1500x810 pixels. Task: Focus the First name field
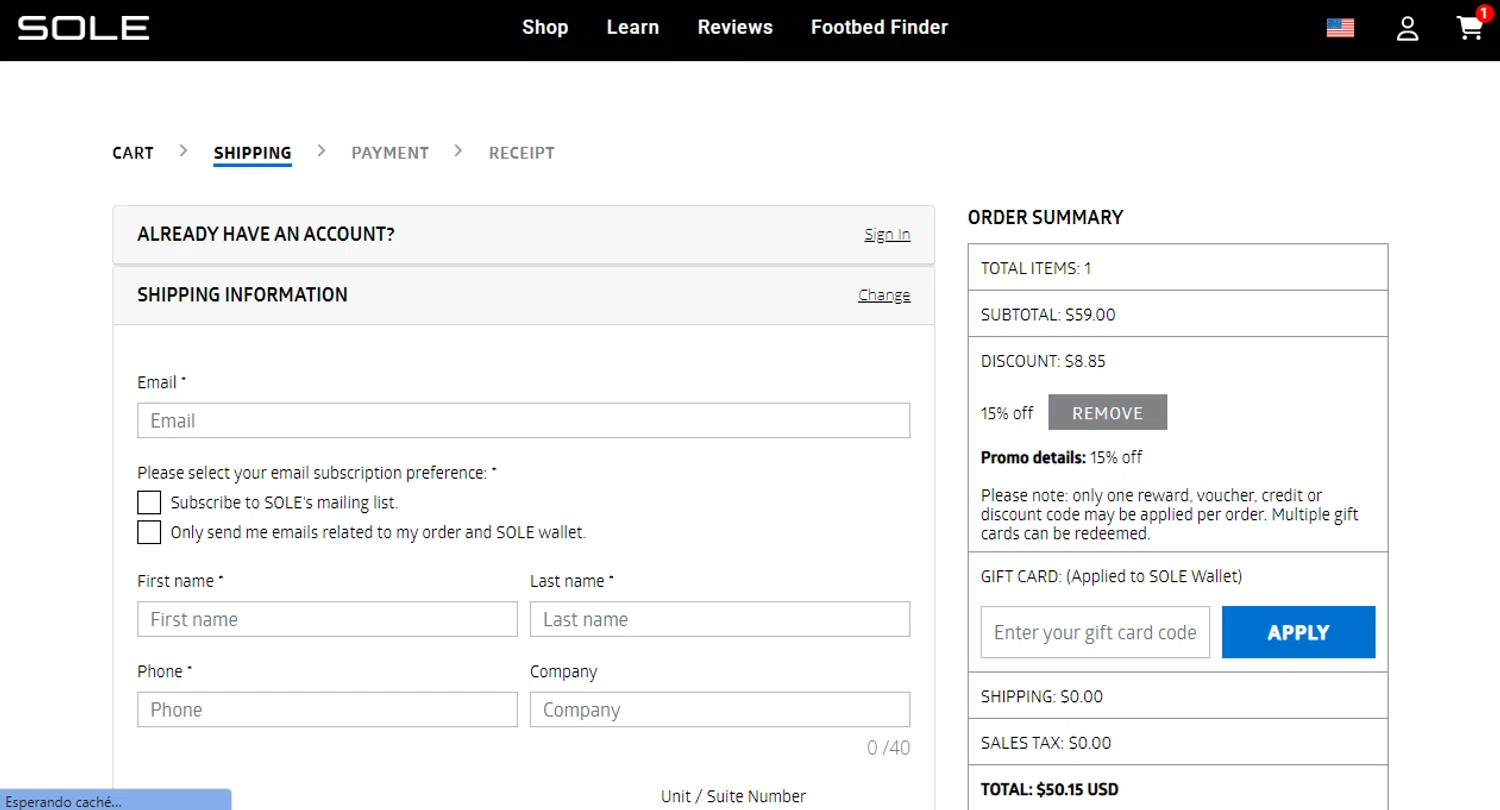click(x=327, y=619)
